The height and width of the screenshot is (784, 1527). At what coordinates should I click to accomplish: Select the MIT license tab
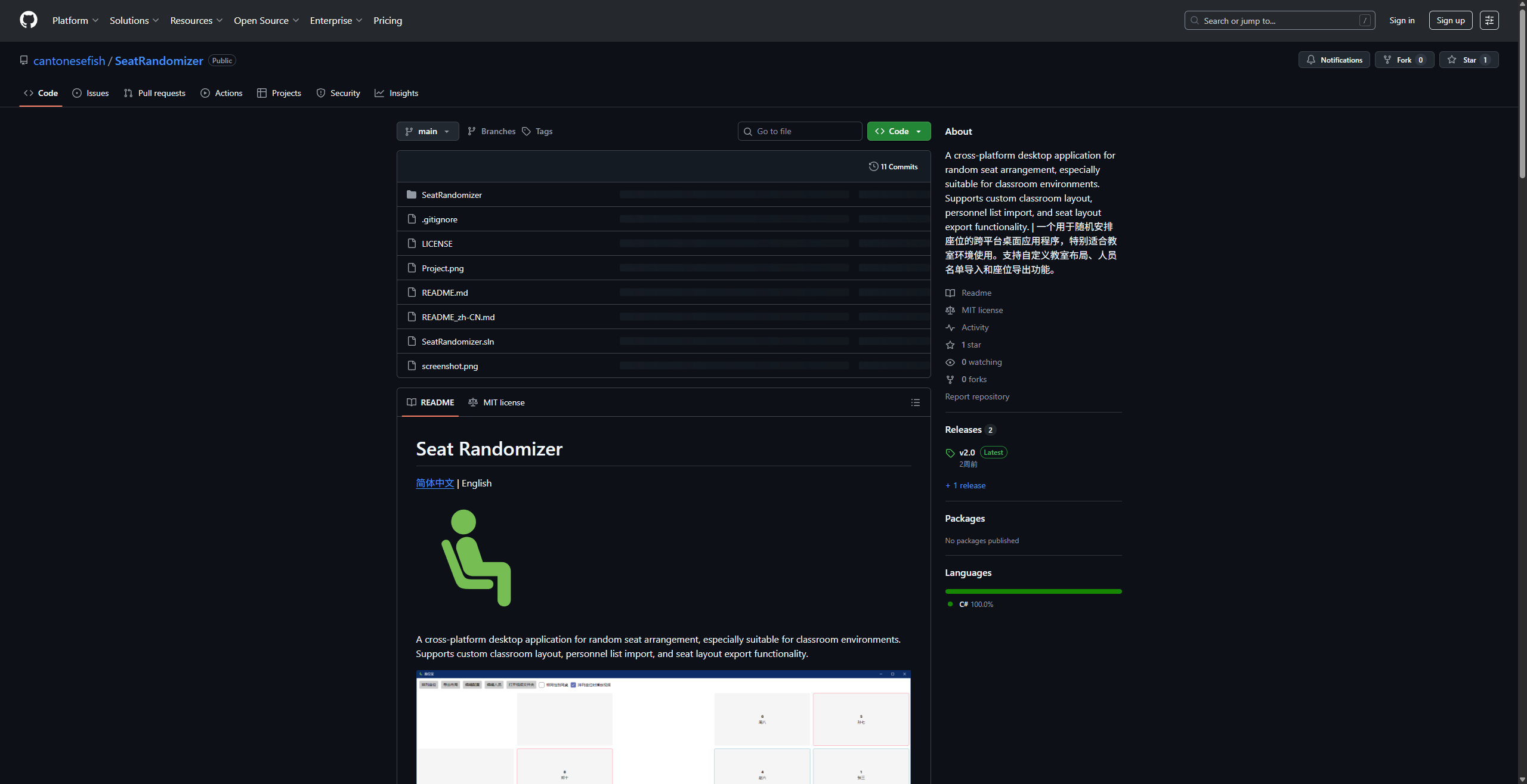(x=496, y=402)
